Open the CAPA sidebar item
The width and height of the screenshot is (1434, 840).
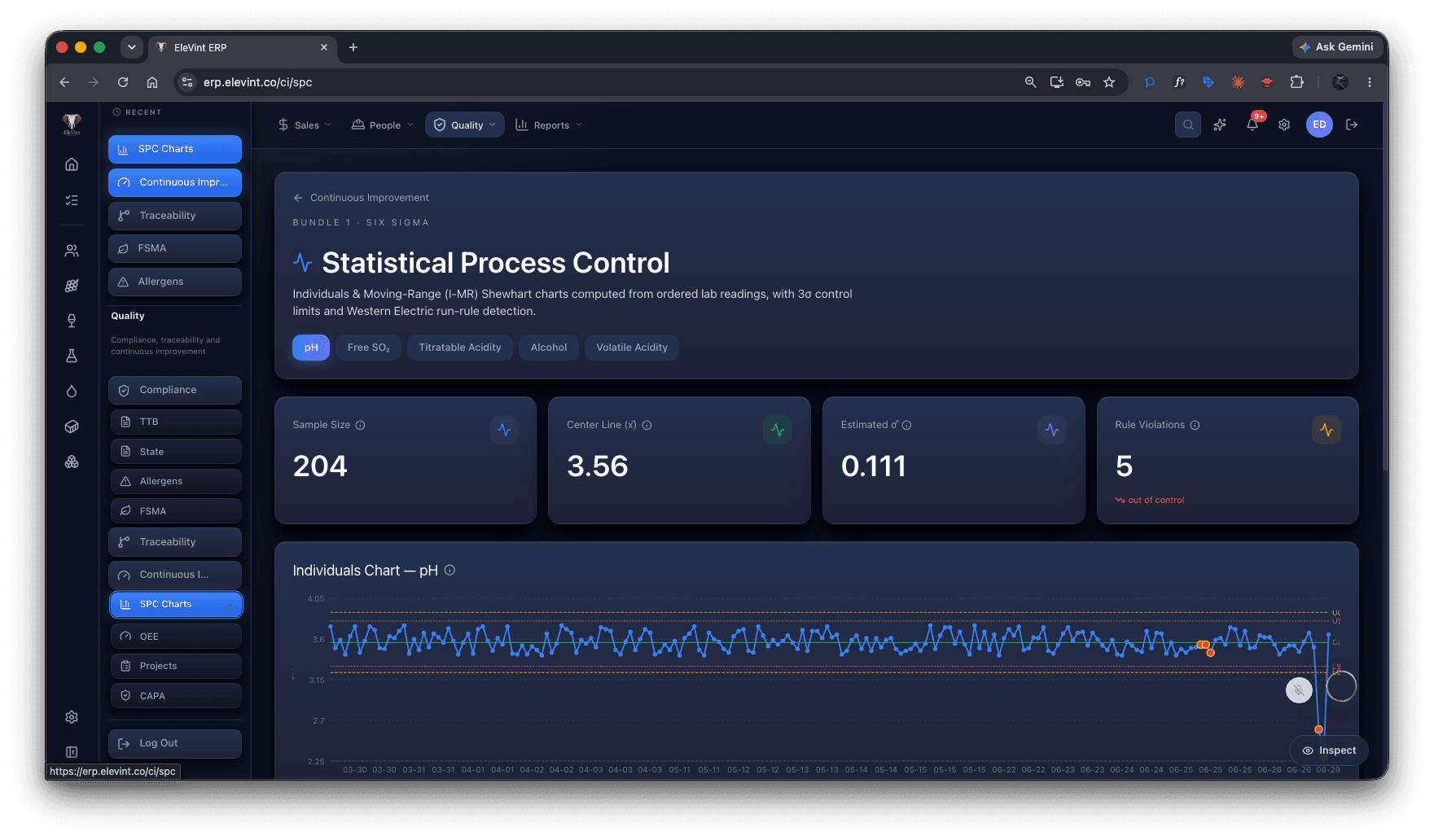(176, 696)
